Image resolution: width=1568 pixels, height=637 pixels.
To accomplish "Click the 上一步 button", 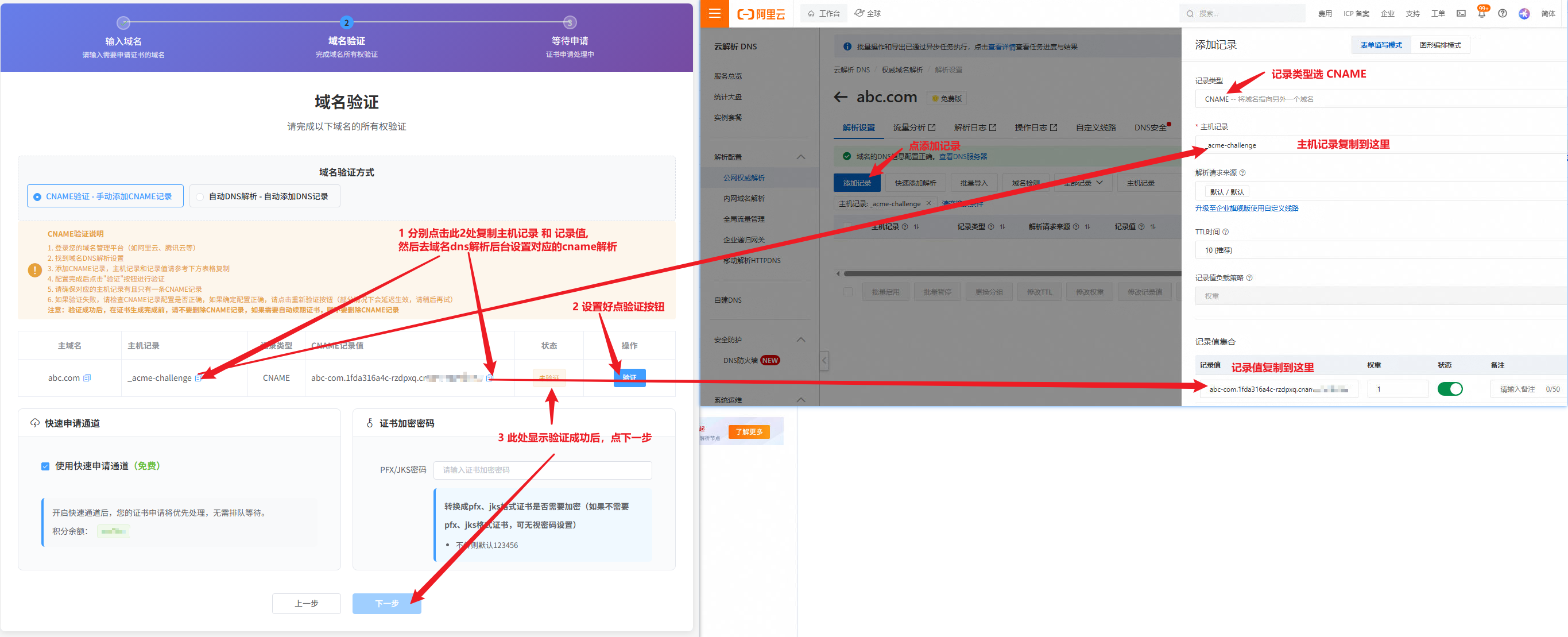I will tap(306, 604).
